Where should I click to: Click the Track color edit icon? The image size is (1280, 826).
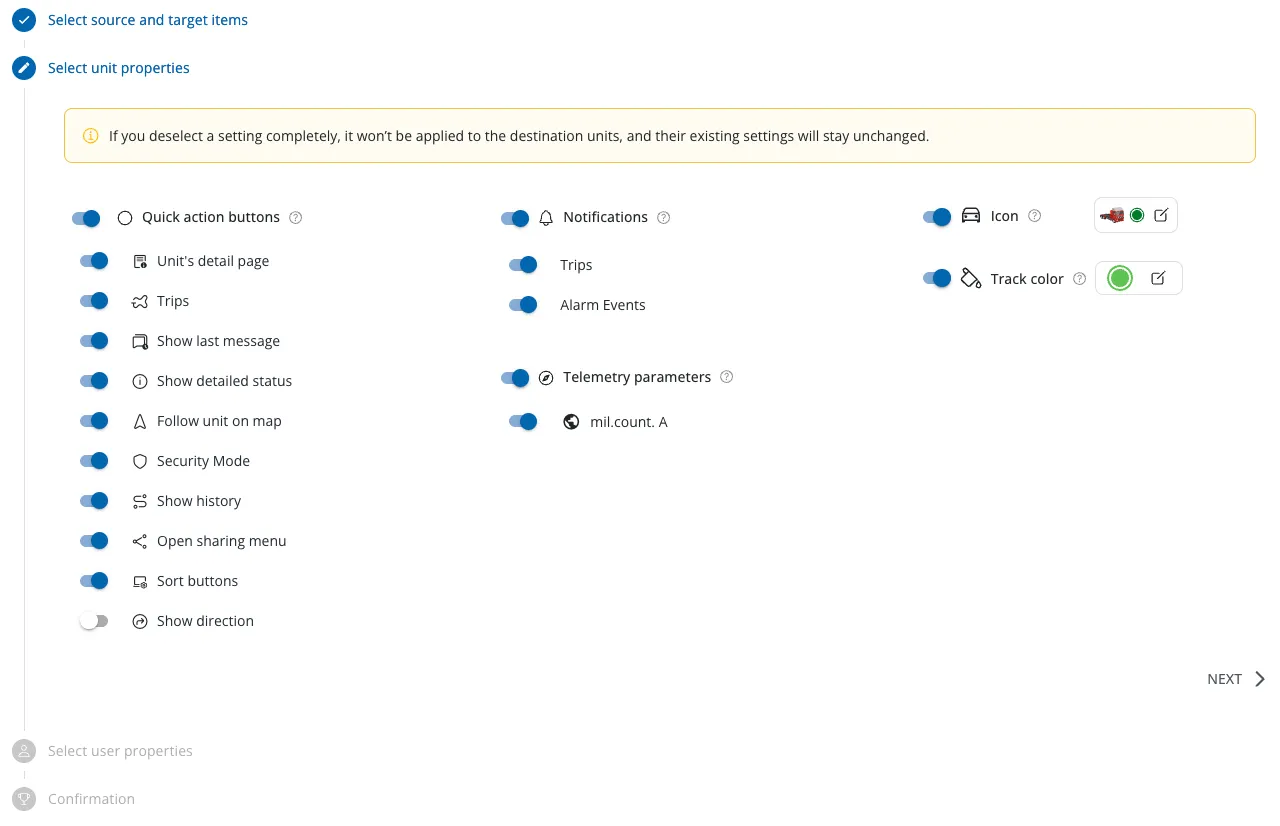pos(1158,279)
